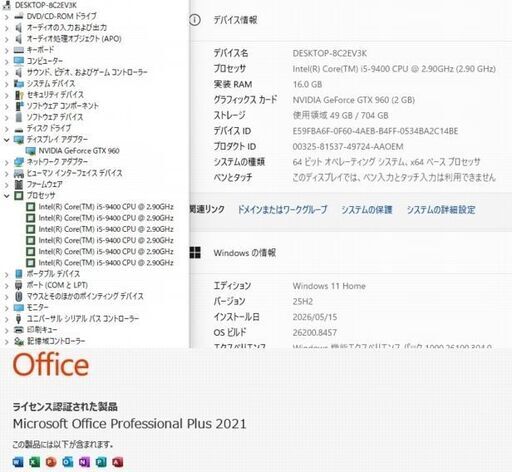Click the NVIDIA GeForce GTX 960 device icon
The image size is (512, 472).
pos(31,151)
